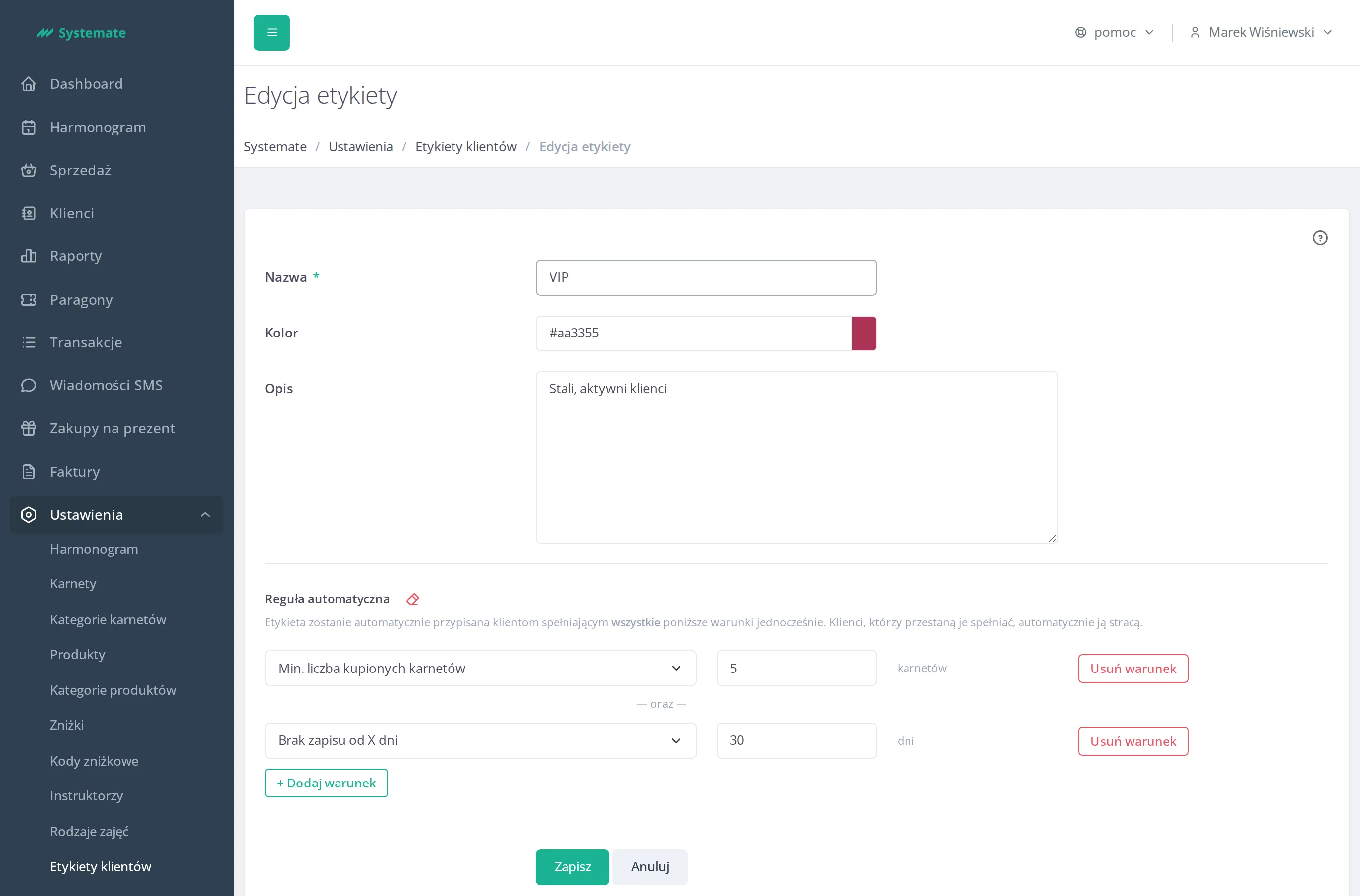Open the color picker swatch for Kolor
The width and height of the screenshot is (1360, 896).
pos(863,333)
